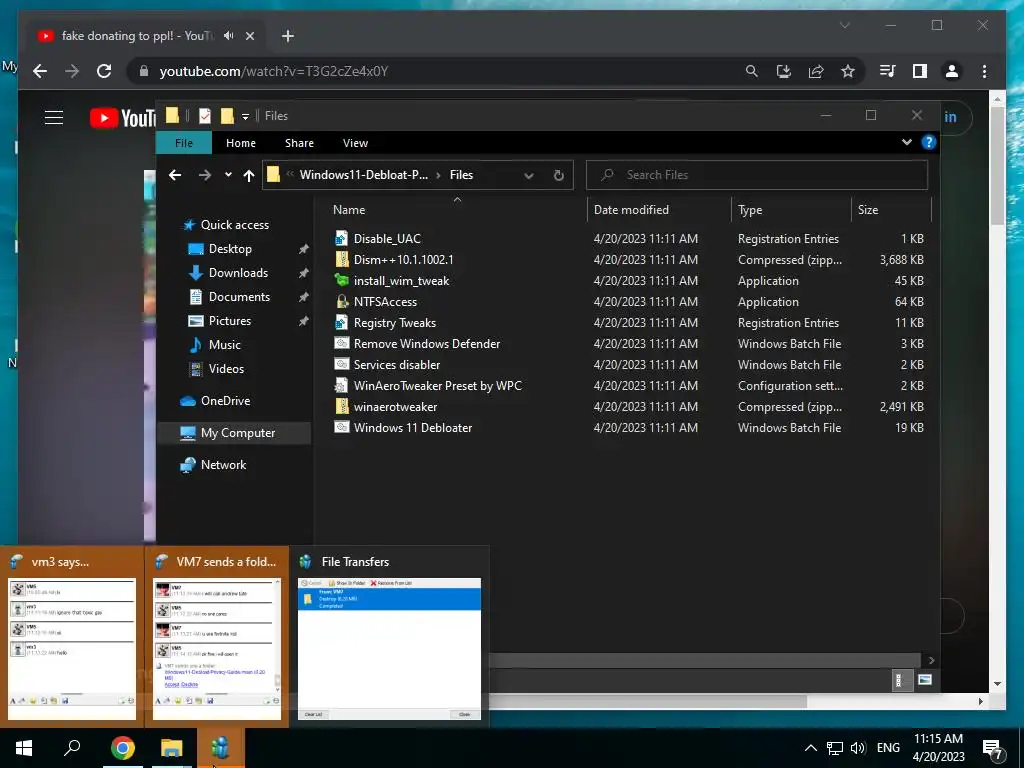Select Remove Windows Defender batch file

click(426, 344)
